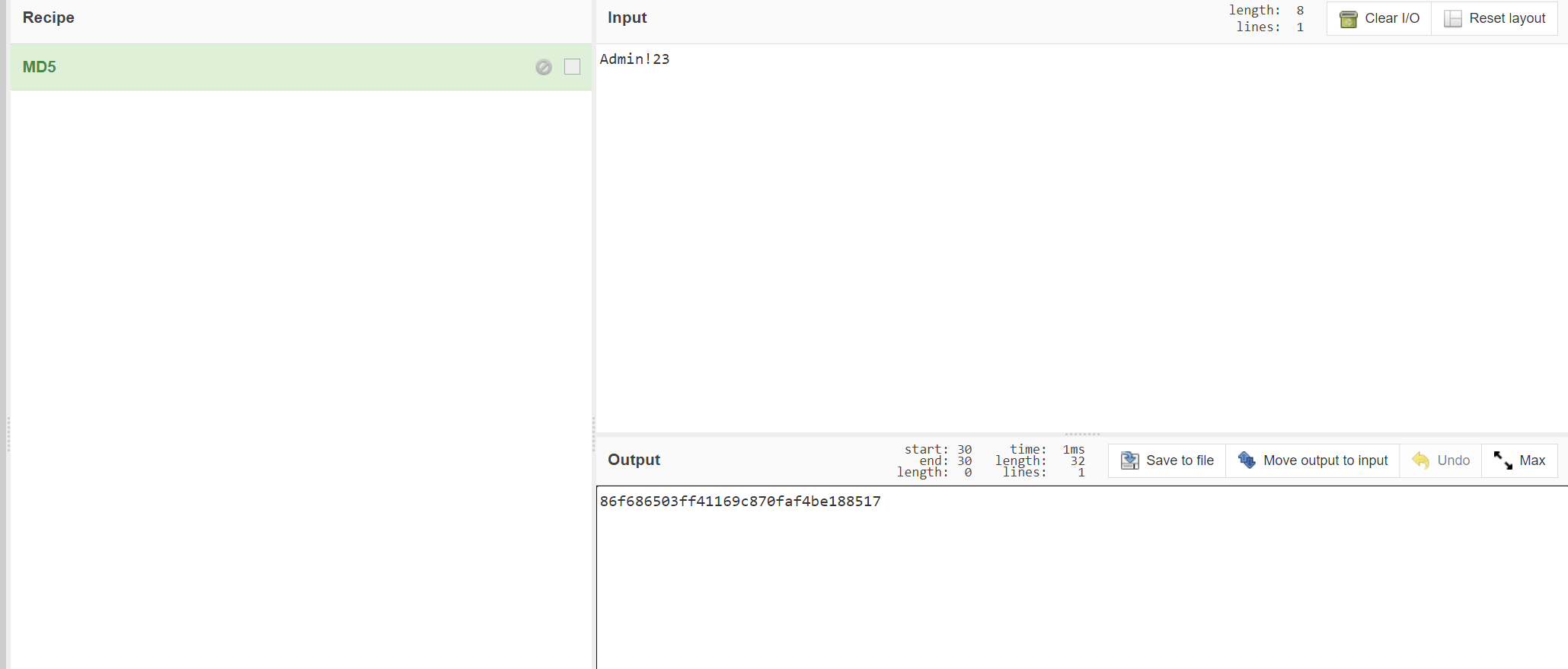The image size is (1568, 669).
Task: Toggle the breakpoint checkbox on MD5
Action: 572,67
